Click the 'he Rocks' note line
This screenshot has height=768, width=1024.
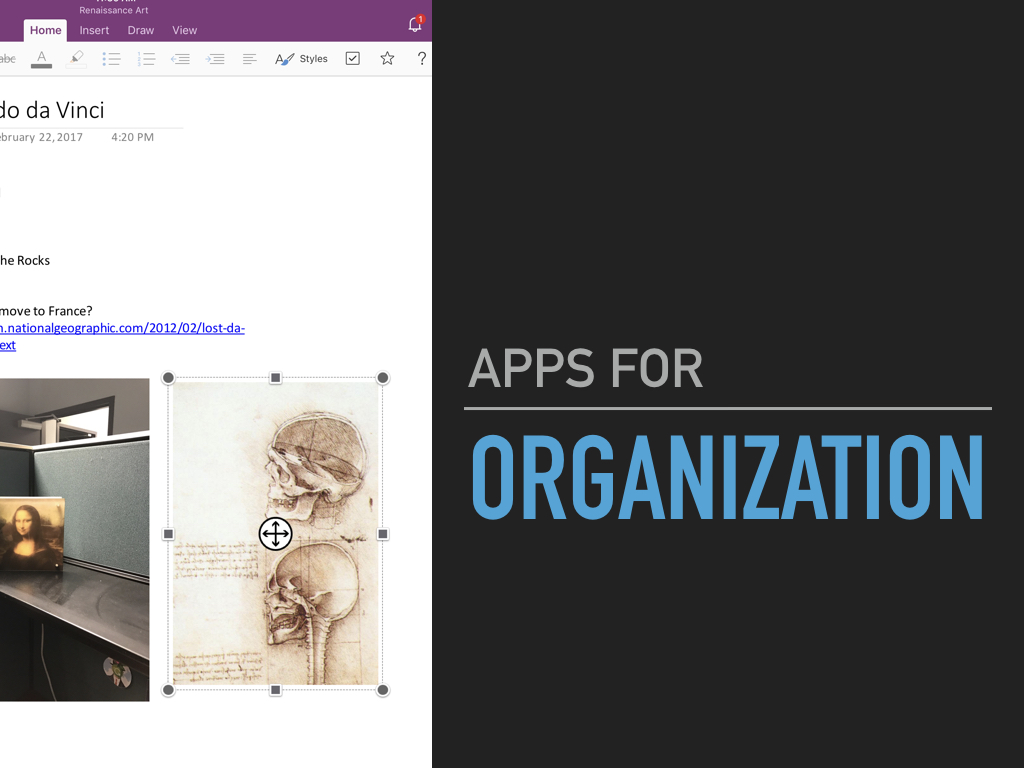click(x=25, y=261)
